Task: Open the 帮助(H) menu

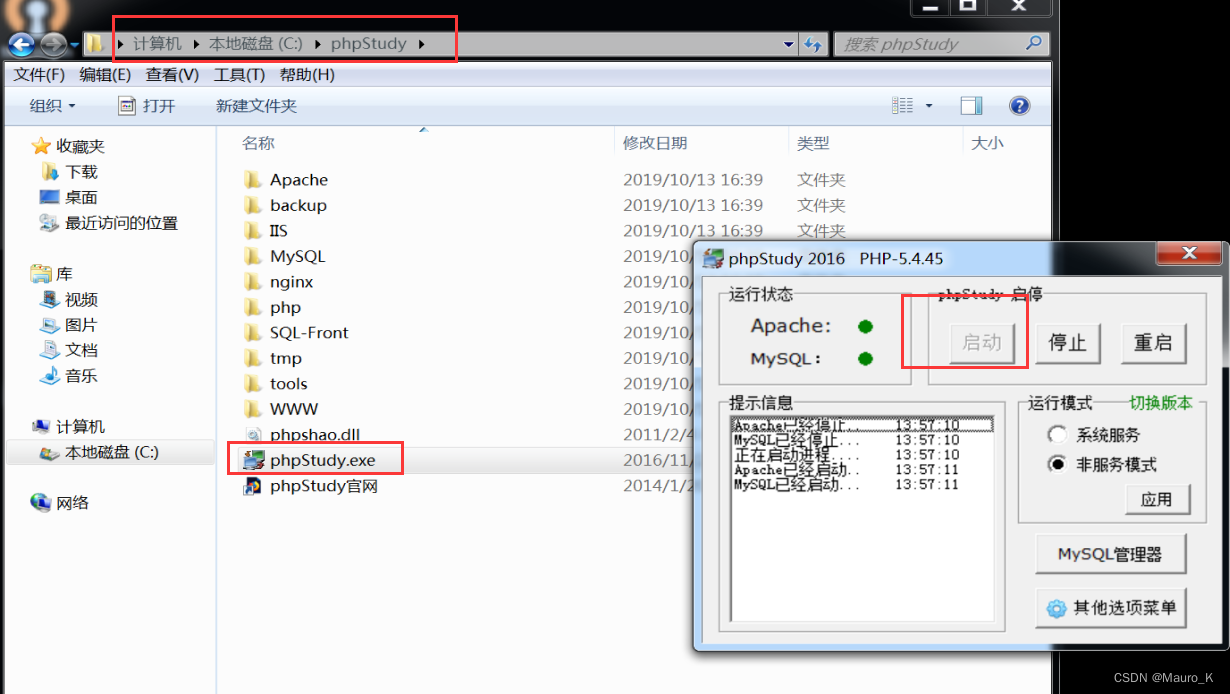Action: (307, 75)
